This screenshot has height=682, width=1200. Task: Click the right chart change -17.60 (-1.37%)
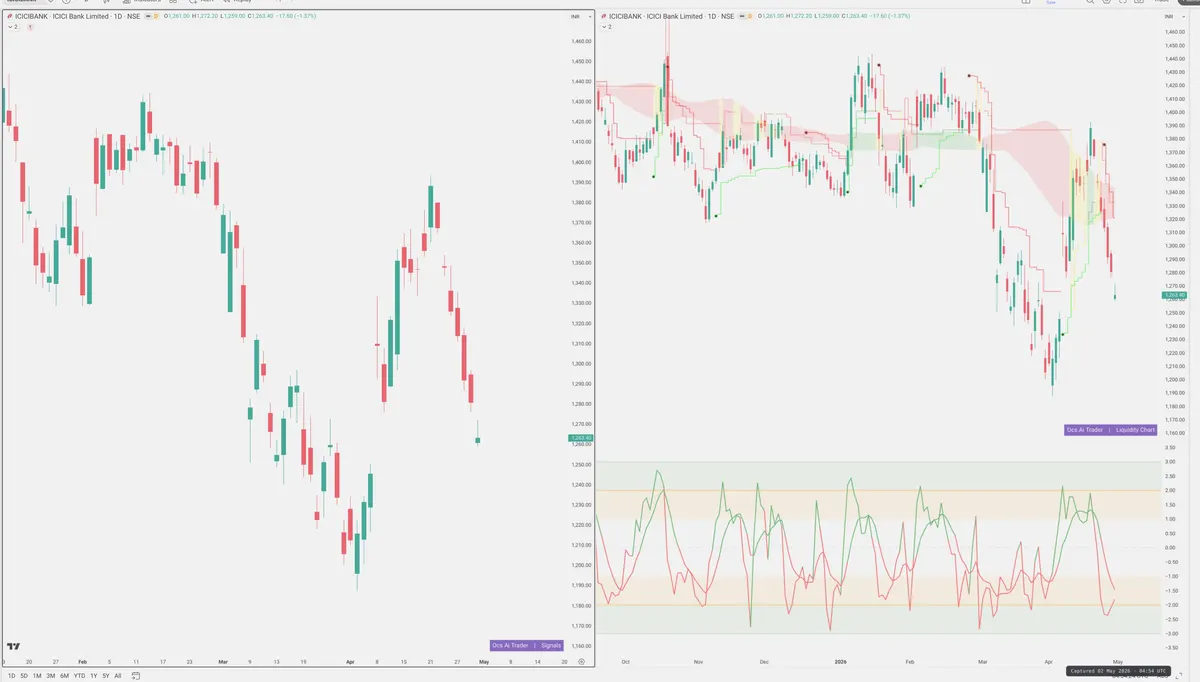(x=892, y=17)
